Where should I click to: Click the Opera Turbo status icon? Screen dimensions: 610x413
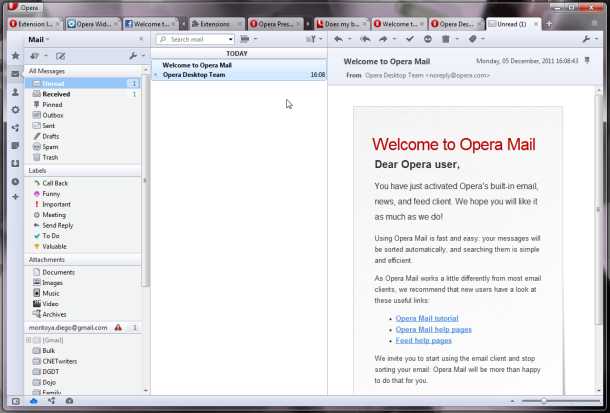pyautogui.click(x=69, y=401)
